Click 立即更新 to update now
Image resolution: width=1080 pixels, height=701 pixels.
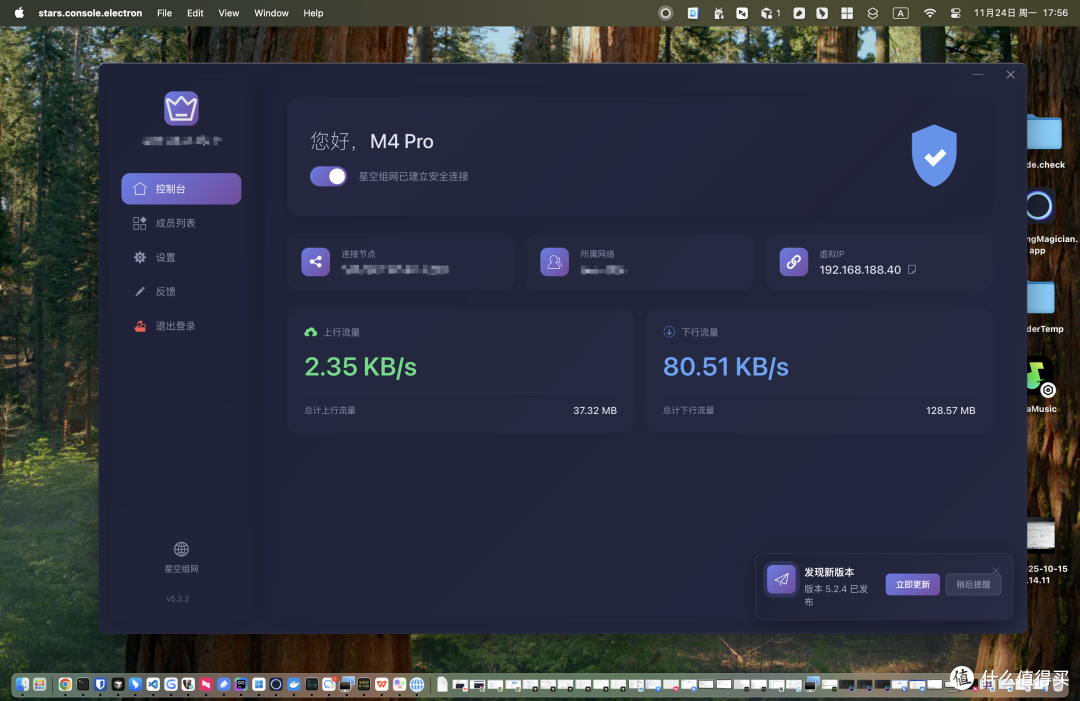[913, 585]
